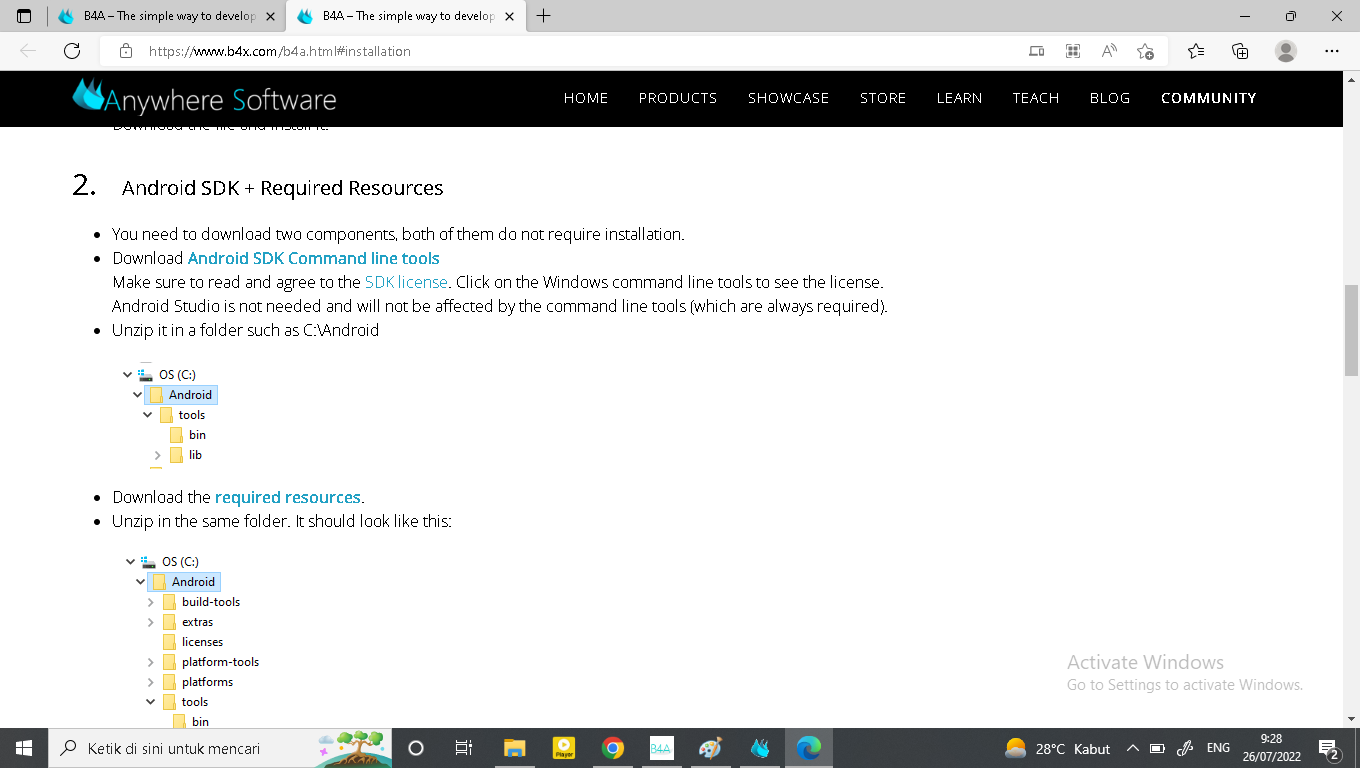Open the SDK license link
Screen dimensions: 1360x768
[406, 282]
